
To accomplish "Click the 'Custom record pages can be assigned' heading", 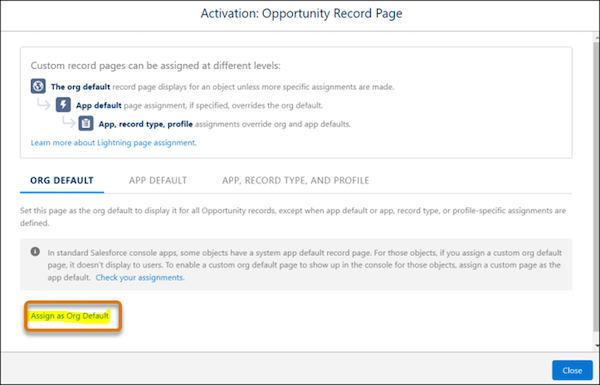I will [x=155, y=65].
